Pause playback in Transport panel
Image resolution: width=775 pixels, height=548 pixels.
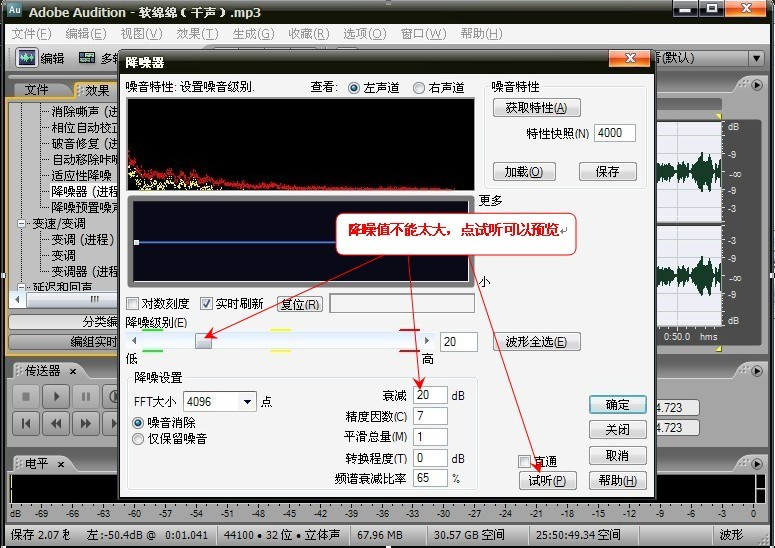click(x=86, y=396)
